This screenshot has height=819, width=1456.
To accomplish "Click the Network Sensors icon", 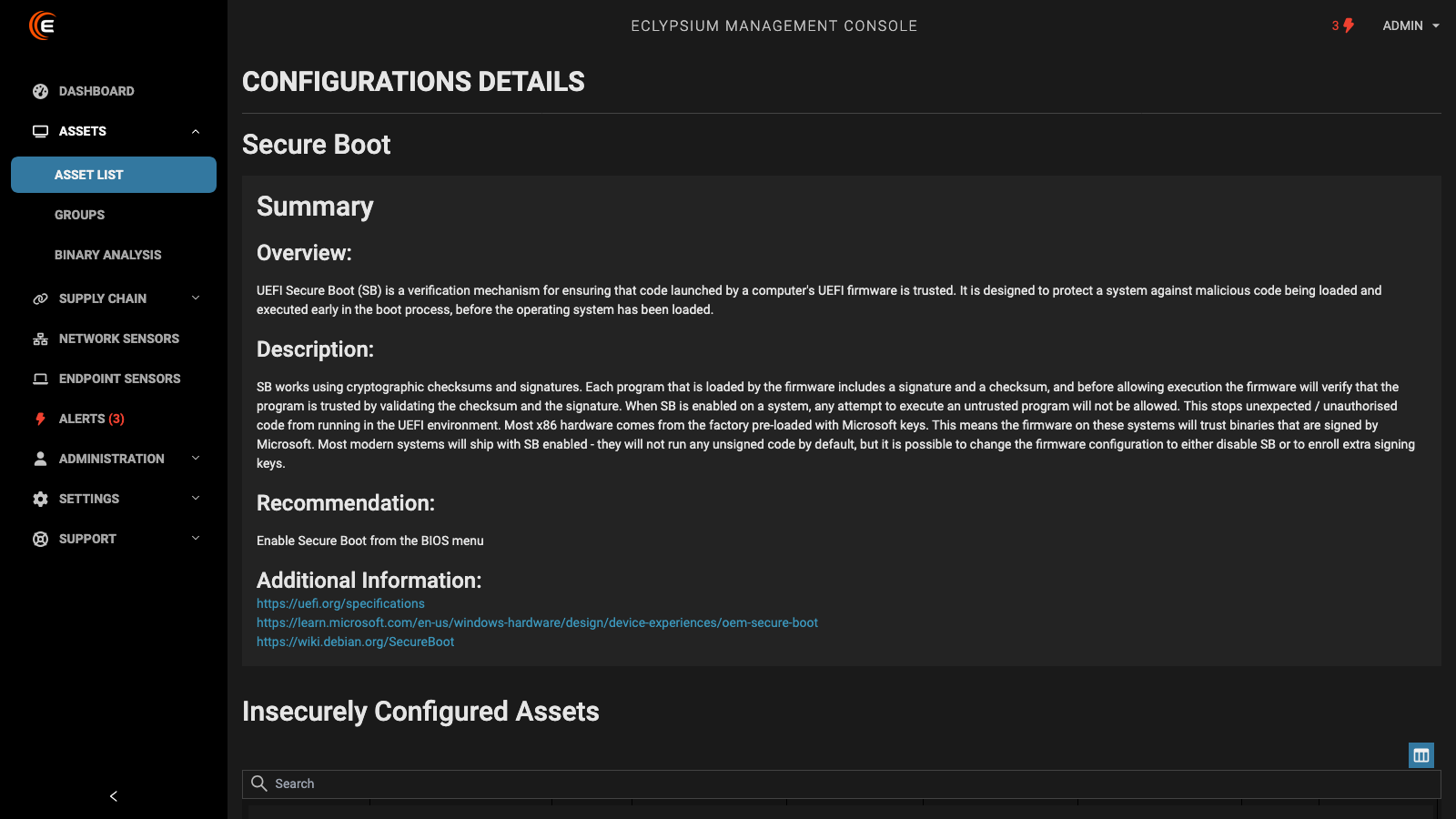I will coord(40,339).
